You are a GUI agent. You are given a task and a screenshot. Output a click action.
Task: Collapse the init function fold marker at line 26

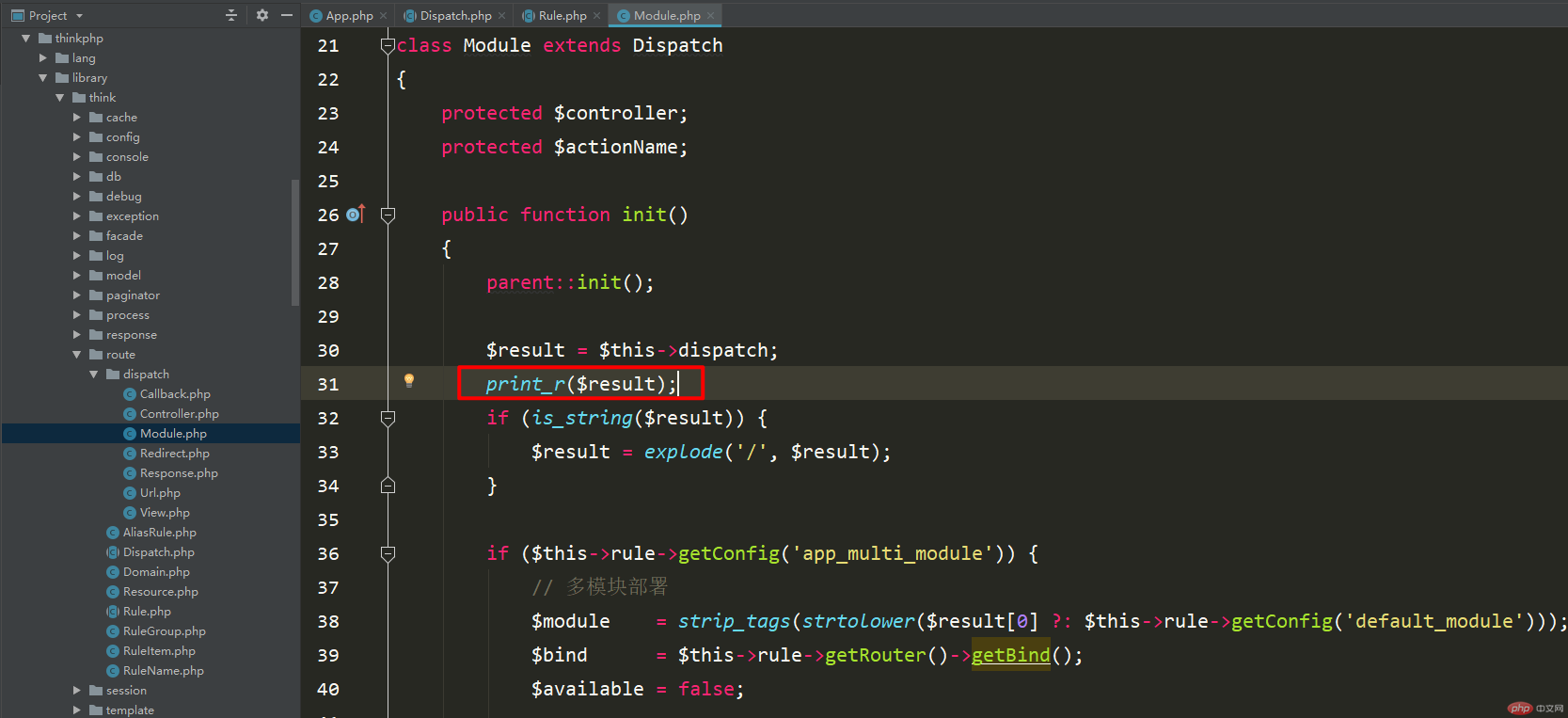pos(388,215)
